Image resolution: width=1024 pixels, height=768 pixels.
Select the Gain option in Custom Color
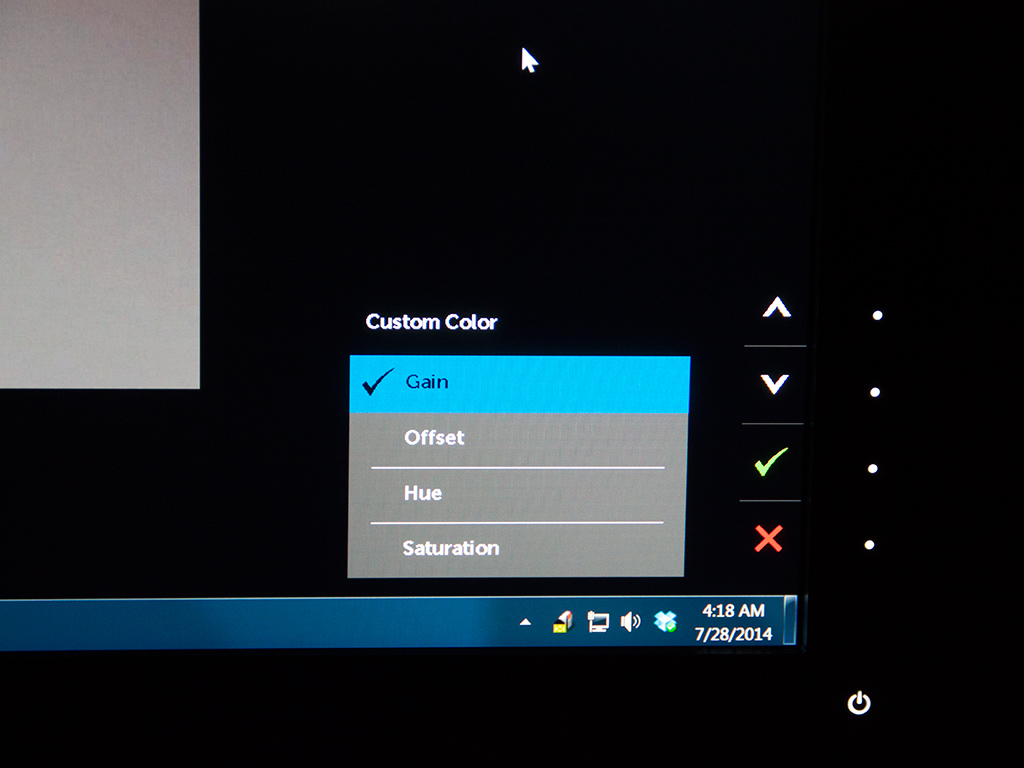(520, 384)
